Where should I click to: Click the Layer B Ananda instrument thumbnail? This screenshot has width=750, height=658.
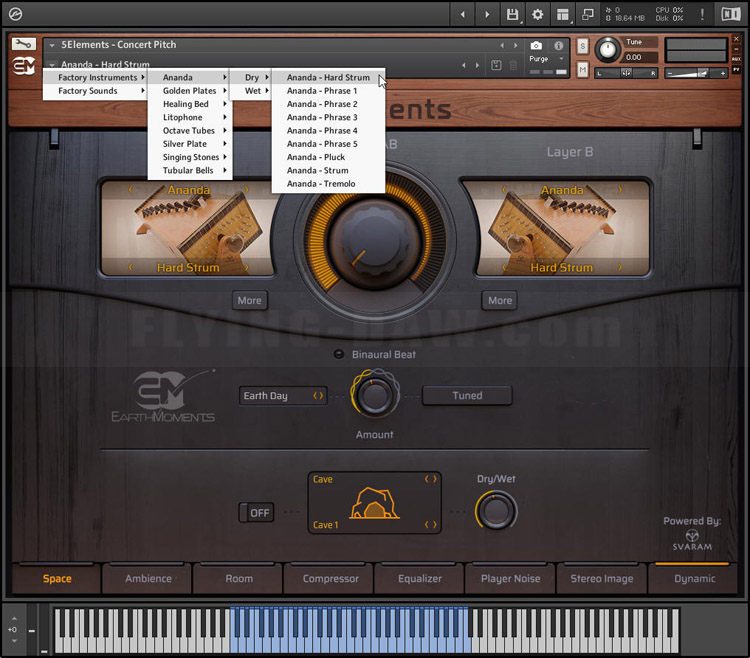tap(563, 228)
